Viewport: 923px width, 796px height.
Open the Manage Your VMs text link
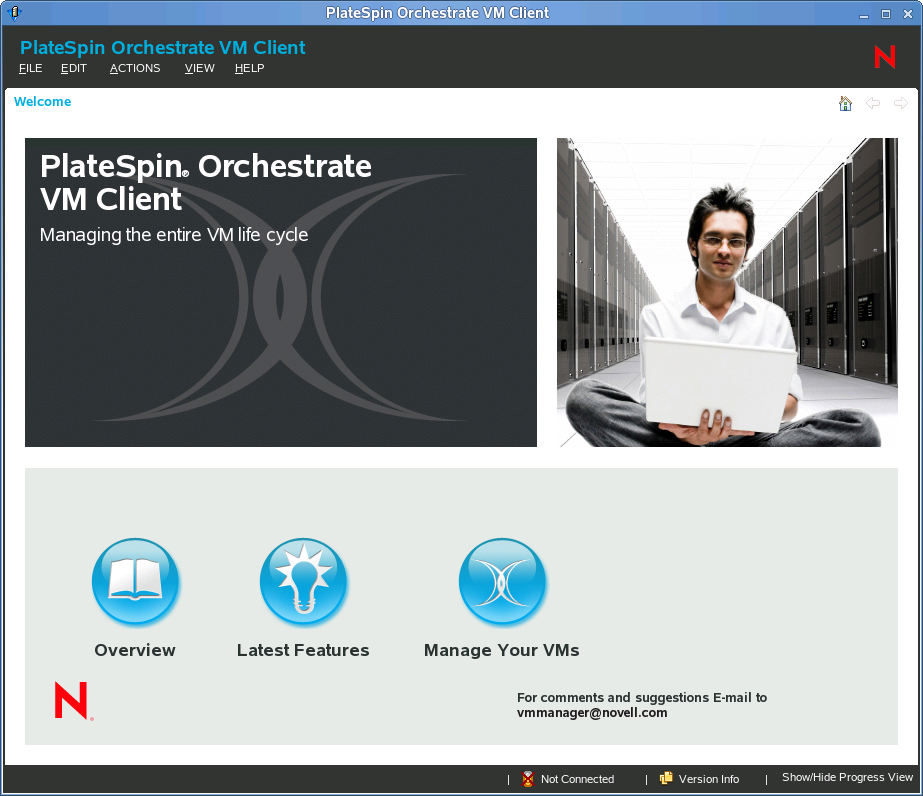point(502,650)
